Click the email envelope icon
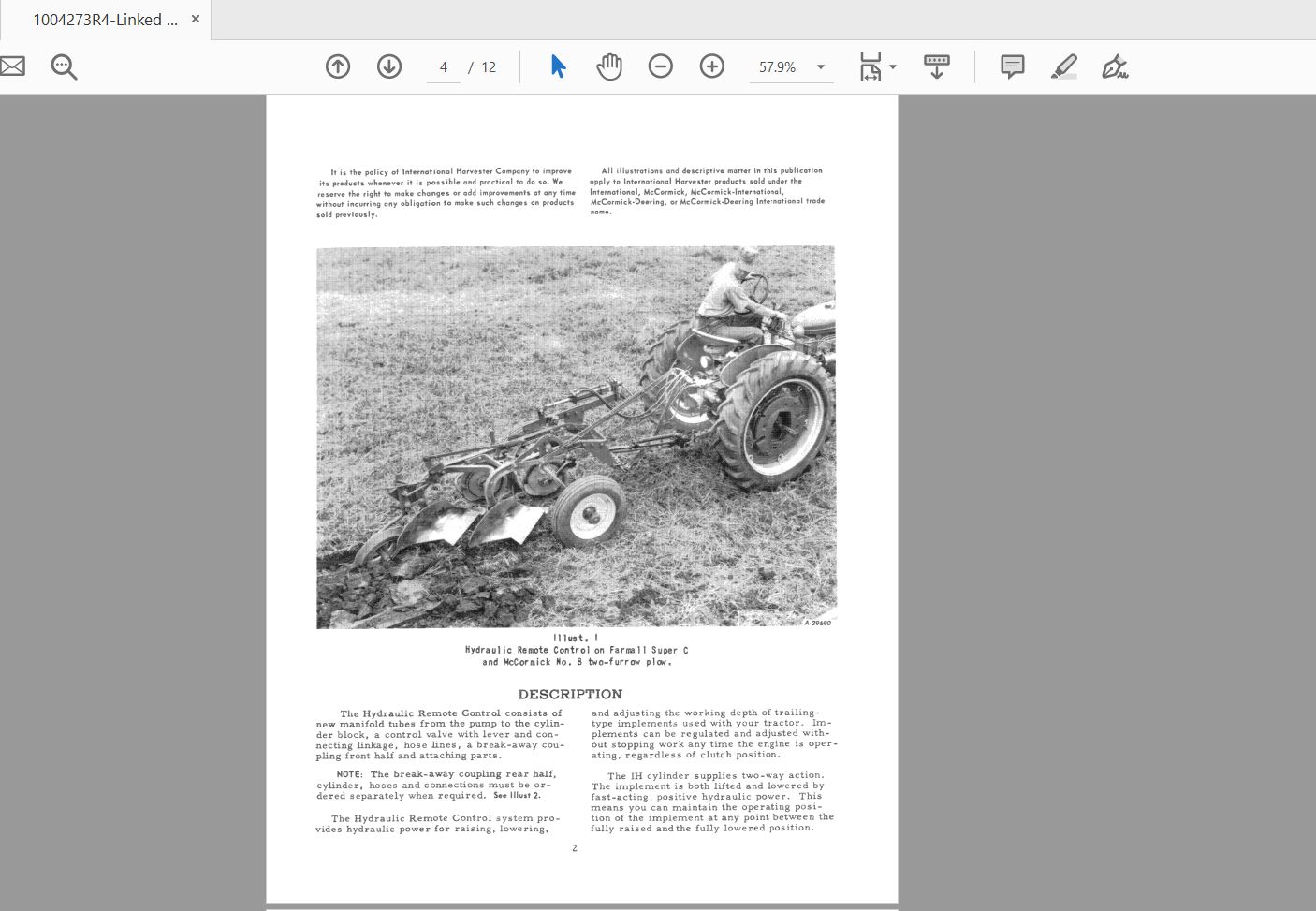This screenshot has width=1316, height=911. click(11, 66)
